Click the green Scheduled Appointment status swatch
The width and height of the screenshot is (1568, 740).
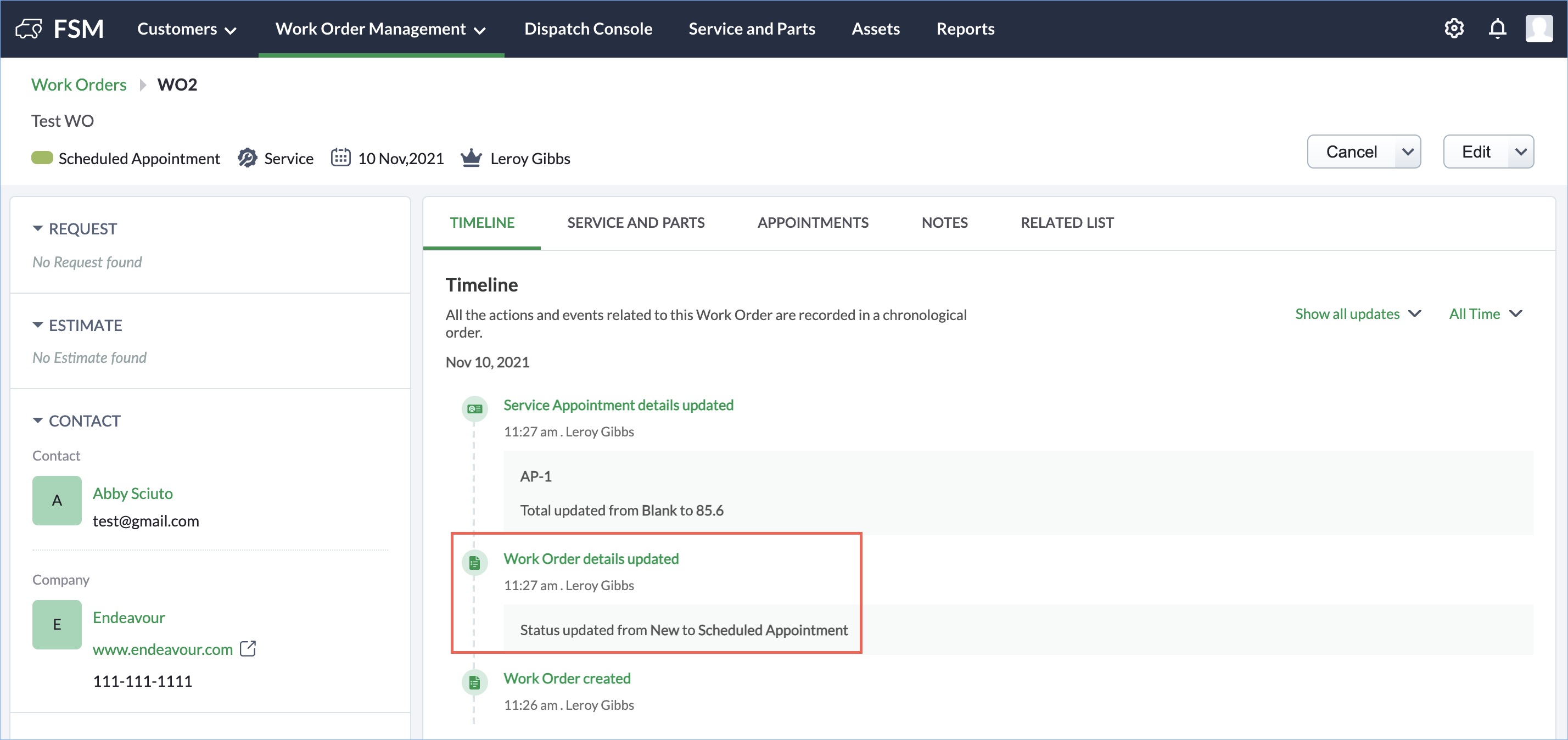pyautogui.click(x=42, y=158)
